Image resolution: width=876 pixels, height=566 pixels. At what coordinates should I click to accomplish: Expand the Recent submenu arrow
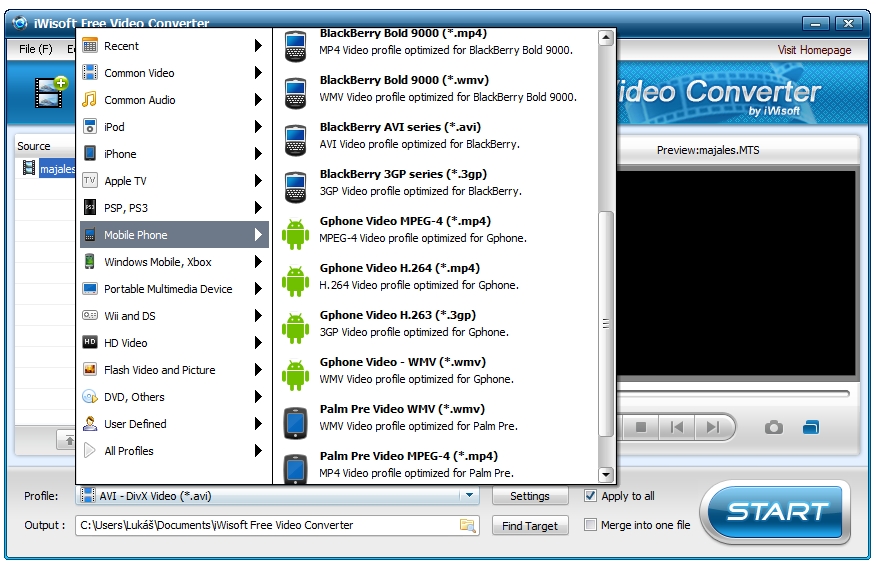pyautogui.click(x=258, y=46)
